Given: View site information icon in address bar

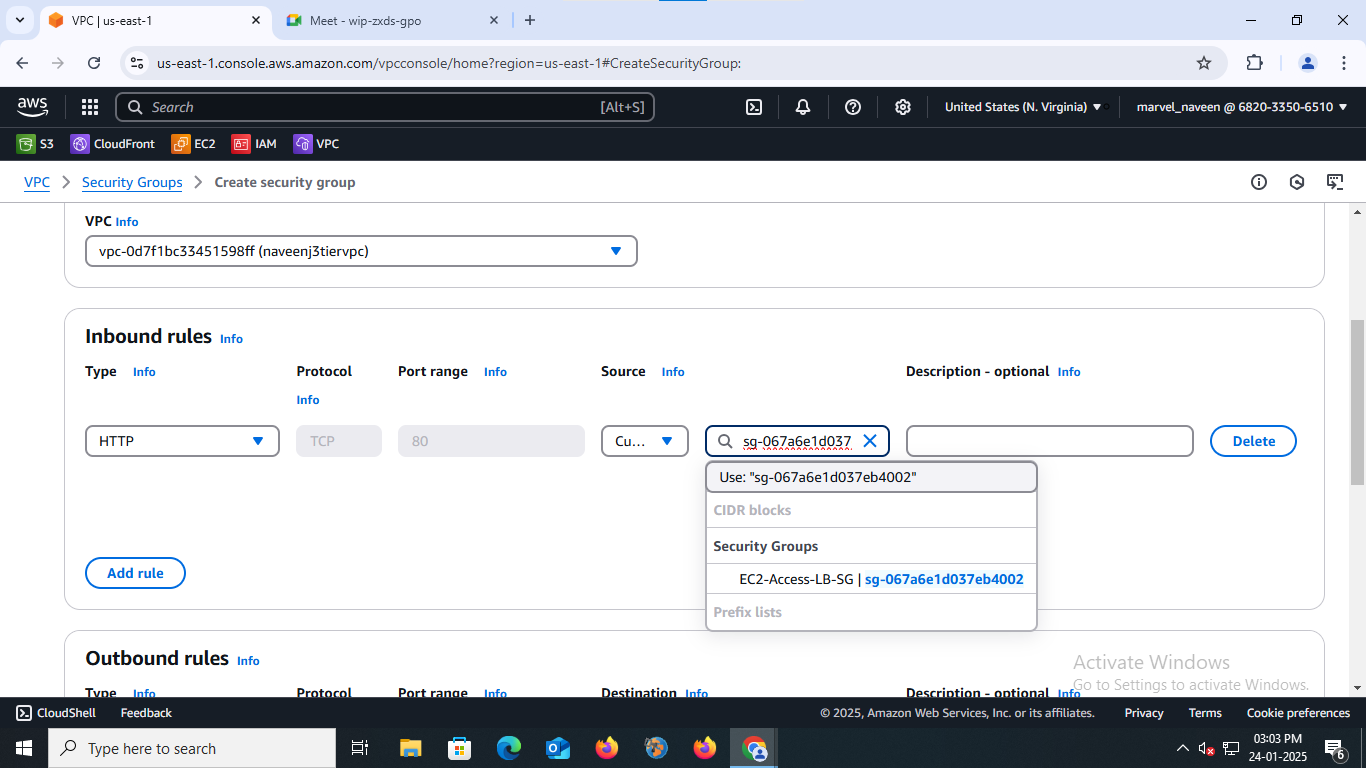Looking at the screenshot, I should 139,63.
